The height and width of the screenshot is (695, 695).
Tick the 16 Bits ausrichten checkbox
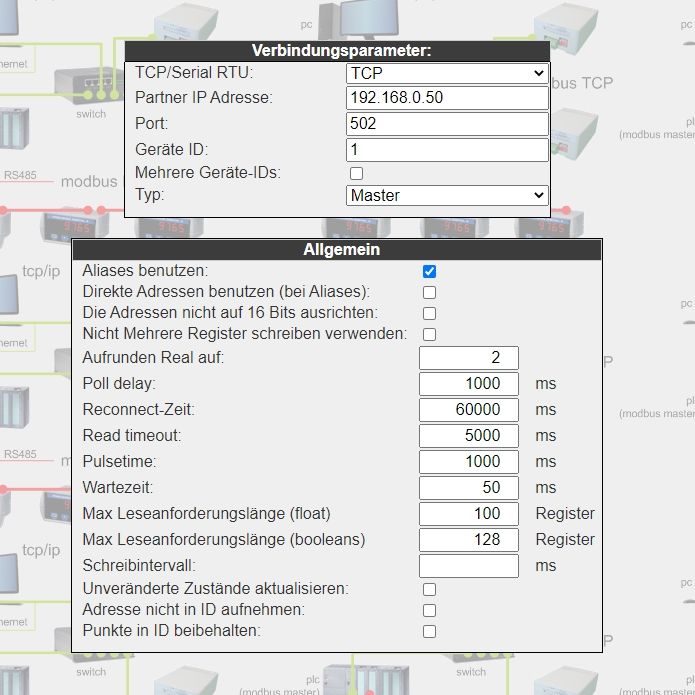click(x=429, y=313)
